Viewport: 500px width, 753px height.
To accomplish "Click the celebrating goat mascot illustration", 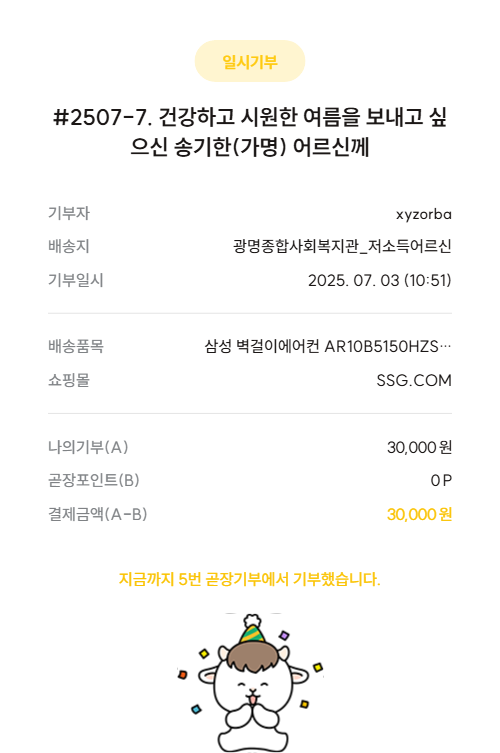I will 250,682.
